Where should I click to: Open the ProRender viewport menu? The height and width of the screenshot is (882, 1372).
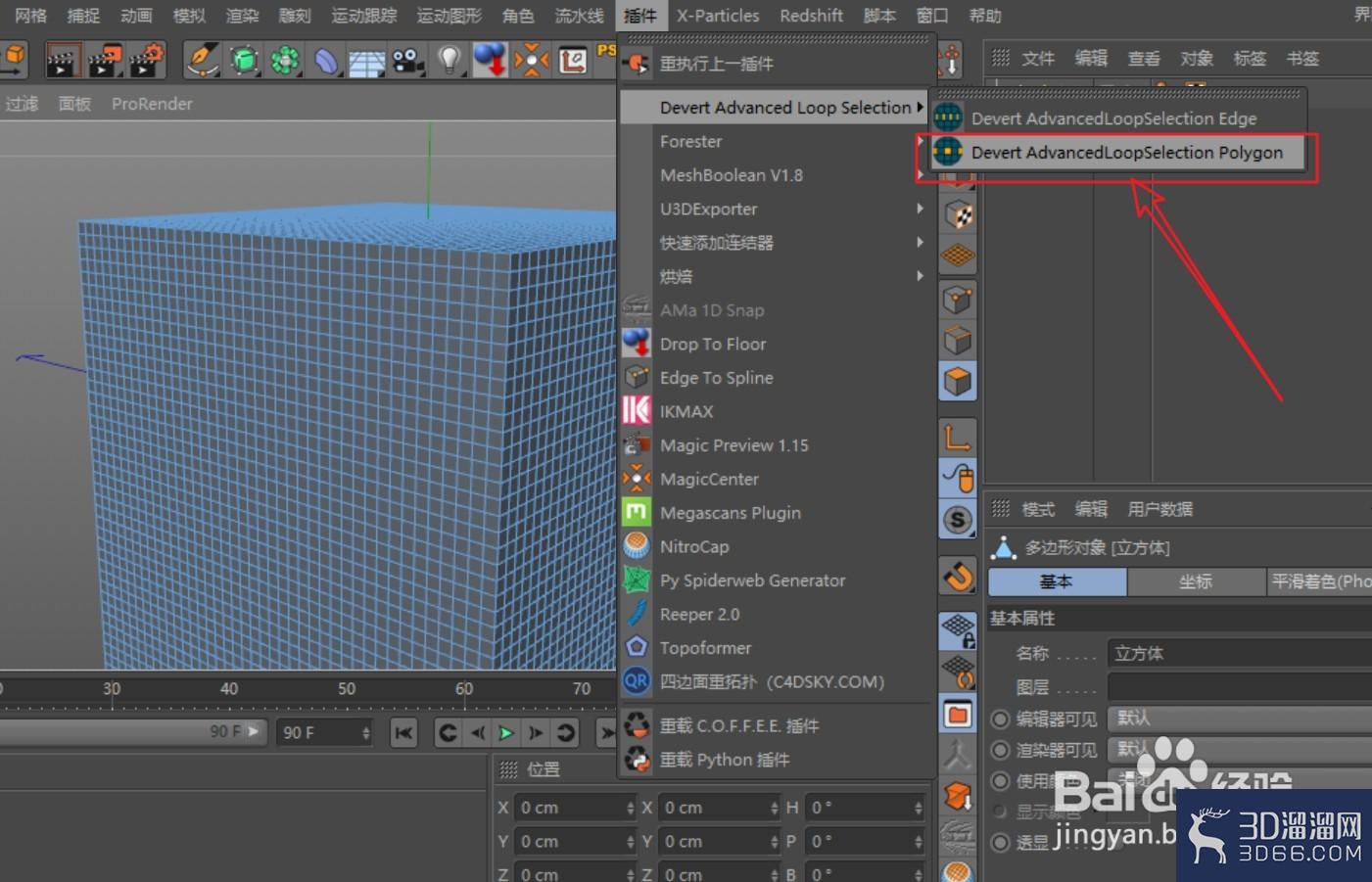[152, 104]
